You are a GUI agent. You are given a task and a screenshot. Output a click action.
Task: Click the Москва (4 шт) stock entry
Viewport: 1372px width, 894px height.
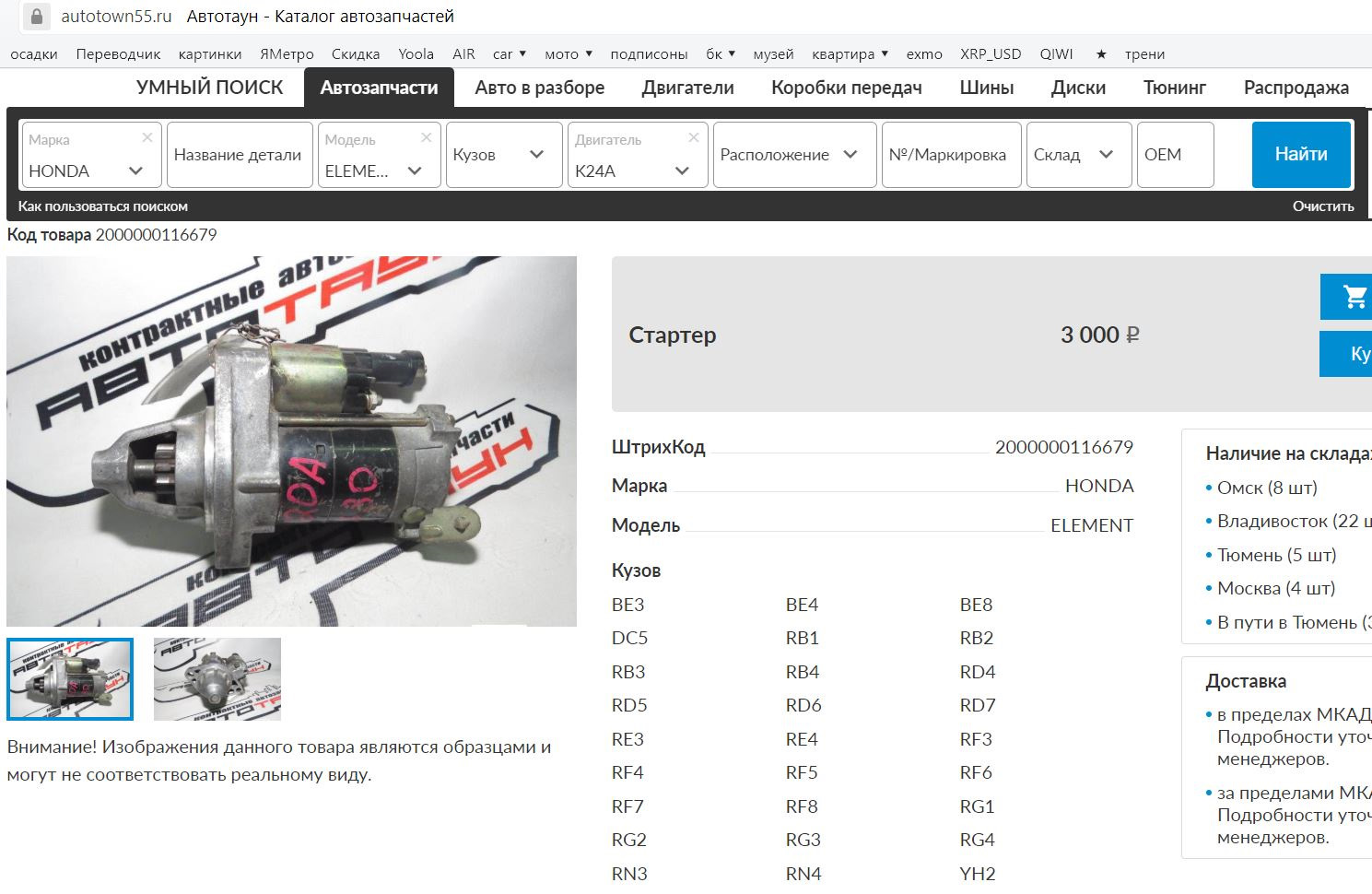[1276, 588]
